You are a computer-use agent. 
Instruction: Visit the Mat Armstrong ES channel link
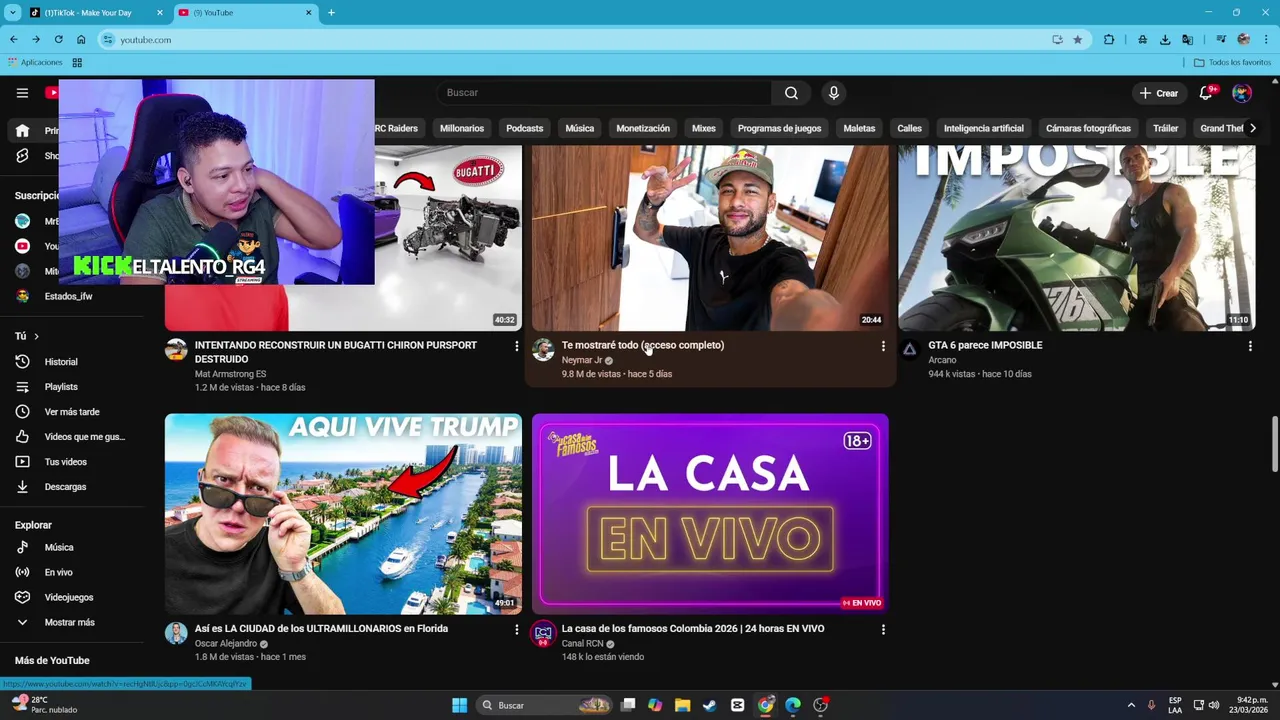coord(230,374)
